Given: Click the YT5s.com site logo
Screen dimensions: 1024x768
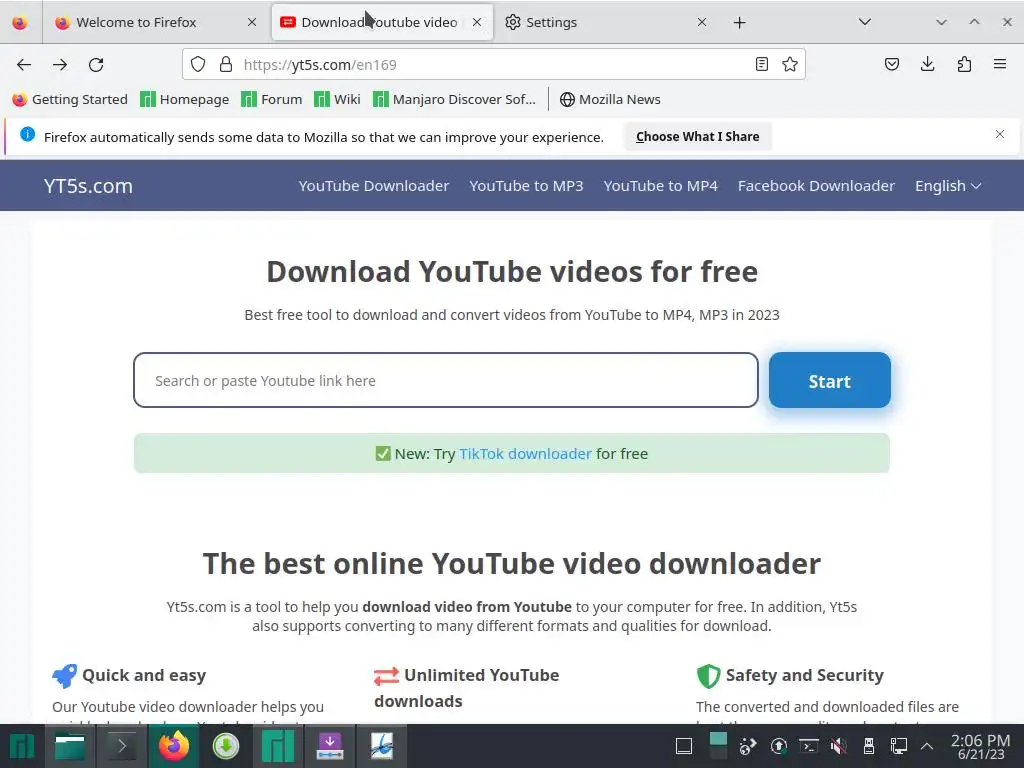Looking at the screenshot, I should [x=88, y=186].
